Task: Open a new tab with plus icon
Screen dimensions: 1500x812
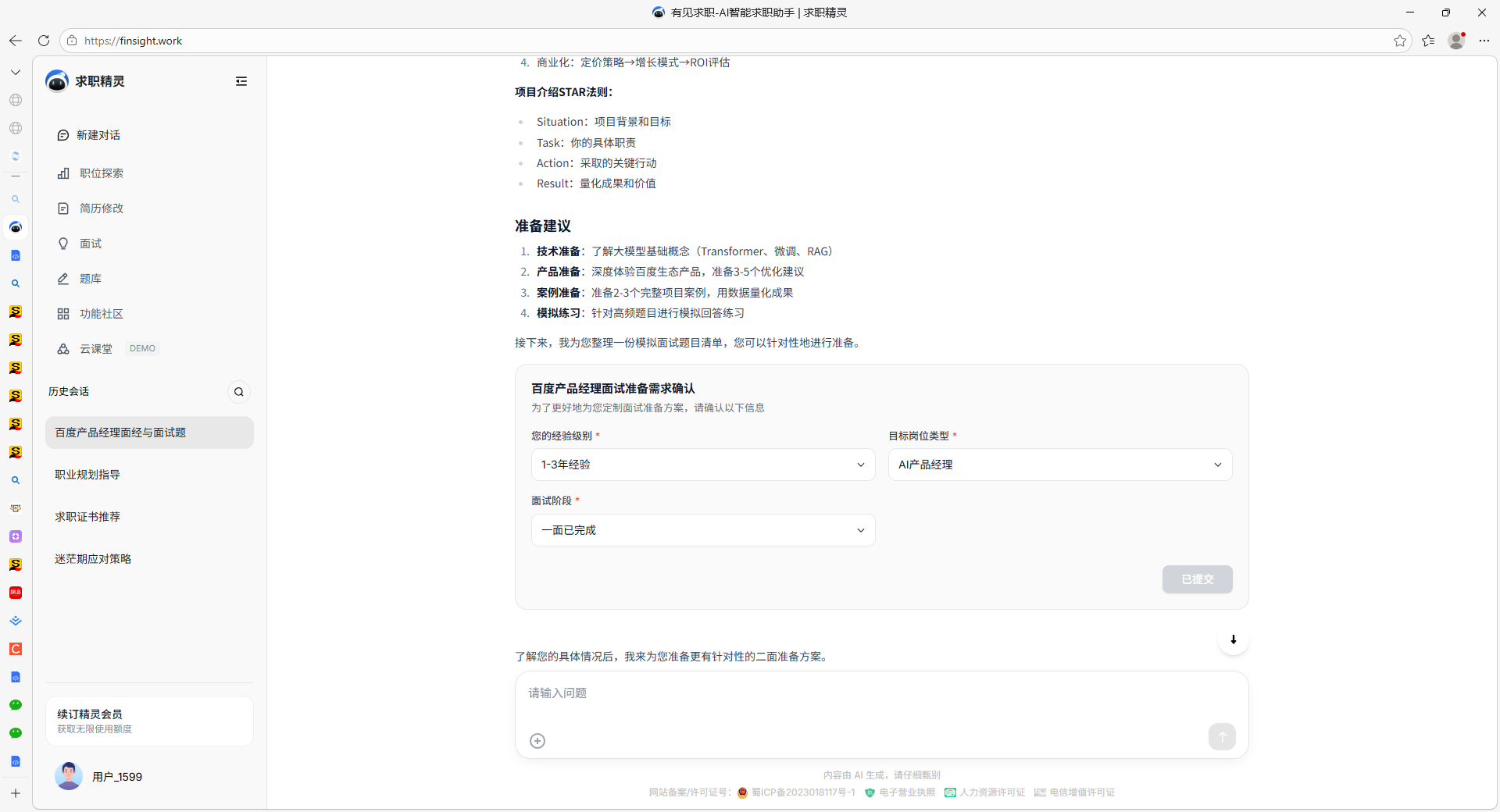Action: click(16, 793)
